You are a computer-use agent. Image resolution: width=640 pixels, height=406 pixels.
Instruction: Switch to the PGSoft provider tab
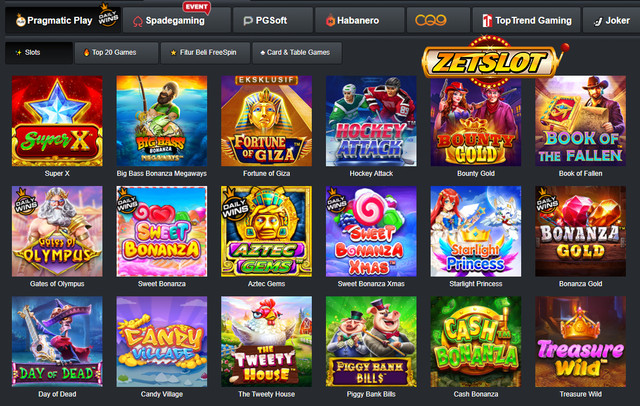tap(272, 20)
